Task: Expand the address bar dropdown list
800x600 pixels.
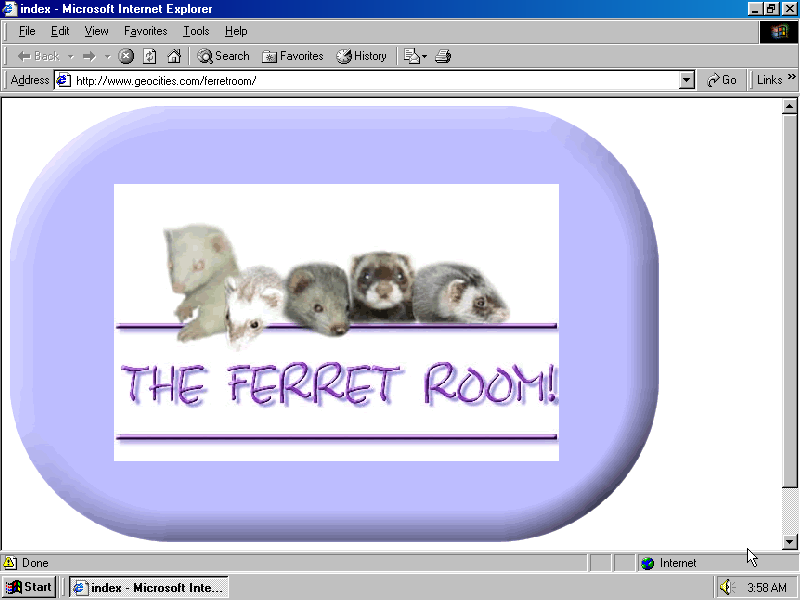Action: pyautogui.click(x=687, y=81)
